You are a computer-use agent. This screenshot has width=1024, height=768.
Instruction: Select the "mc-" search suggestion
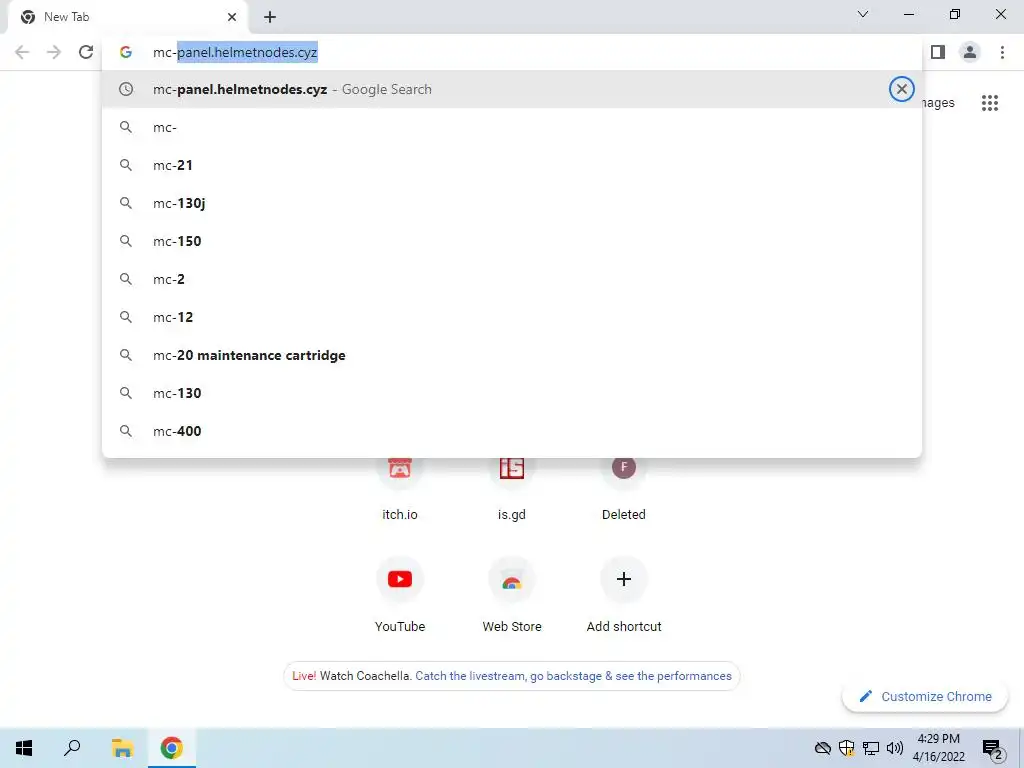[x=512, y=127]
